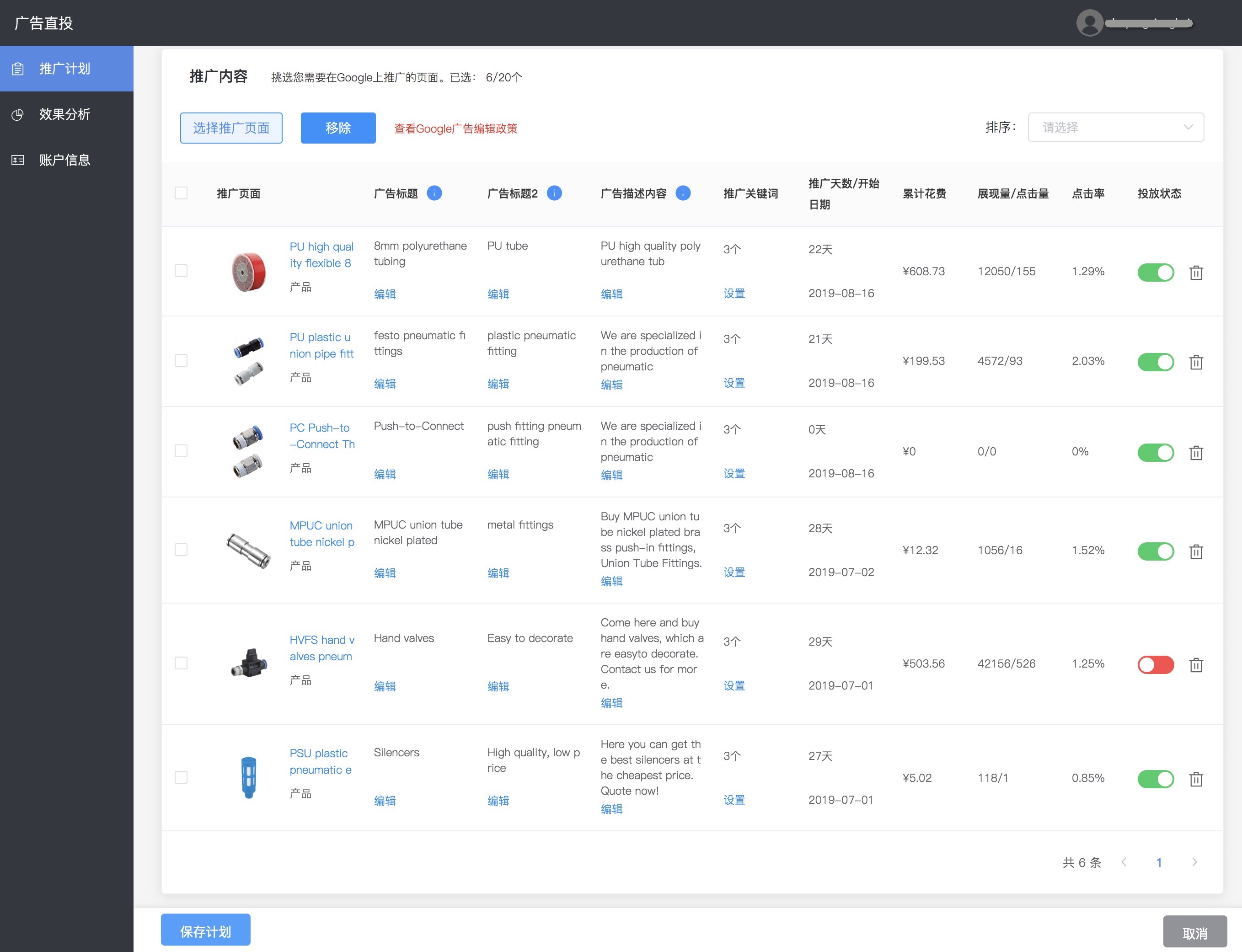Go to previous page arrow

tap(1124, 862)
